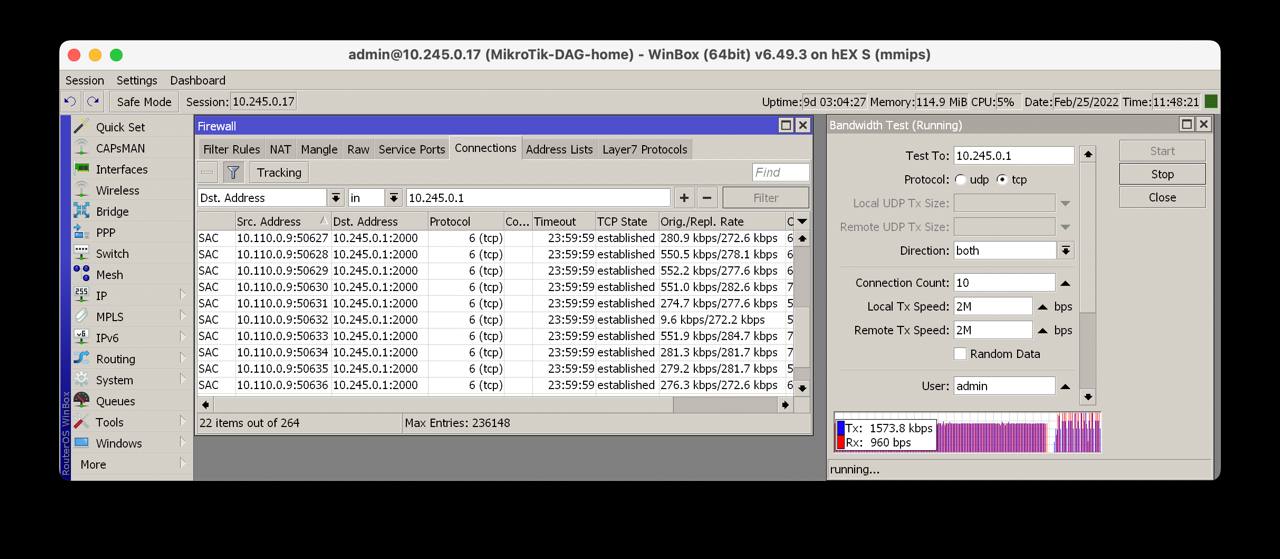Switch to the NAT tab
The width and height of the screenshot is (1280, 559).
tap(280, 149)
